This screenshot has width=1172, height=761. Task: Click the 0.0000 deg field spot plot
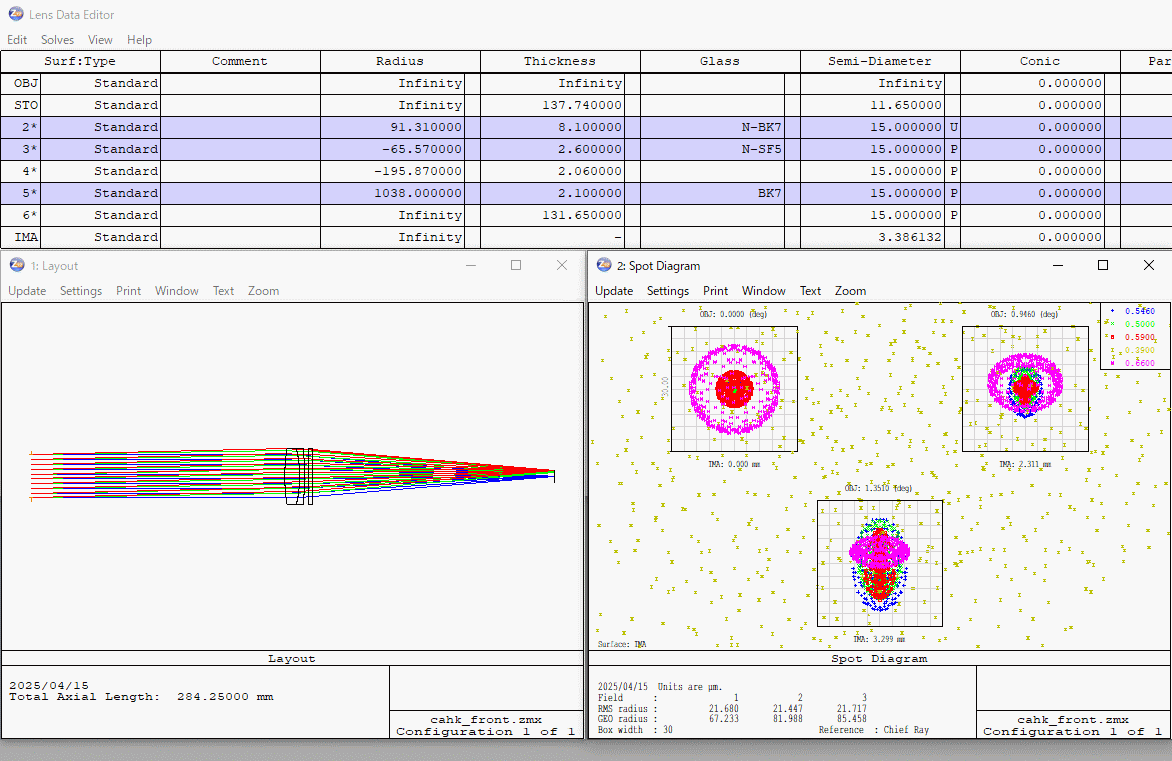[734, 389]
